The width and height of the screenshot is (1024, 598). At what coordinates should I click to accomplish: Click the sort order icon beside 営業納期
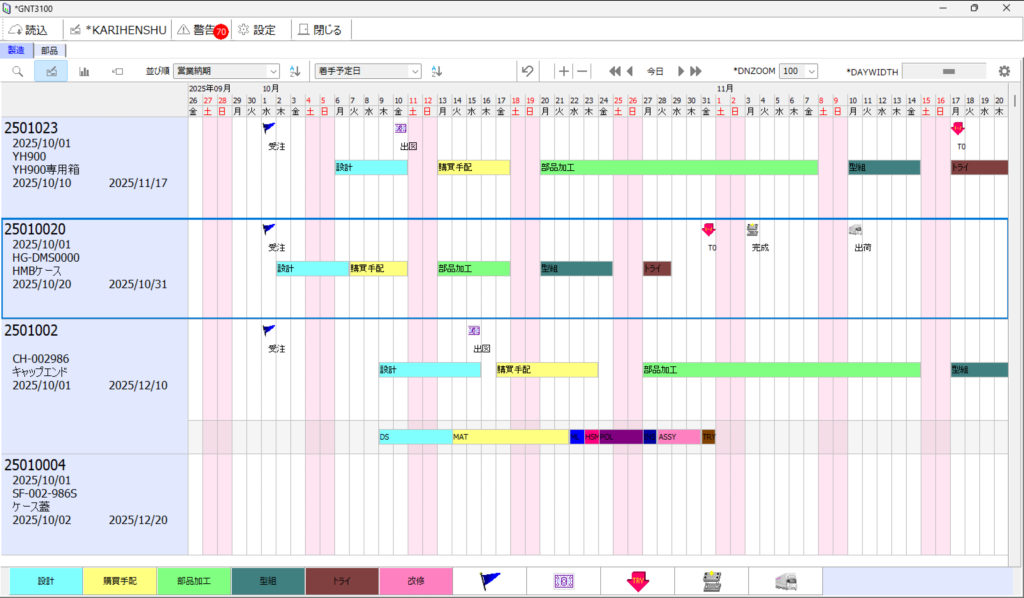(x=295, y=71)
